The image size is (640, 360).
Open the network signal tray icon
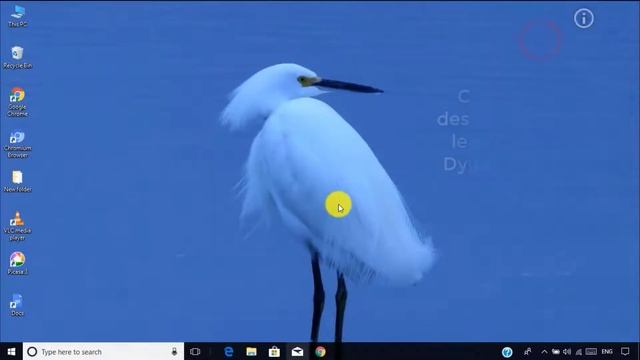click(578, 351)
